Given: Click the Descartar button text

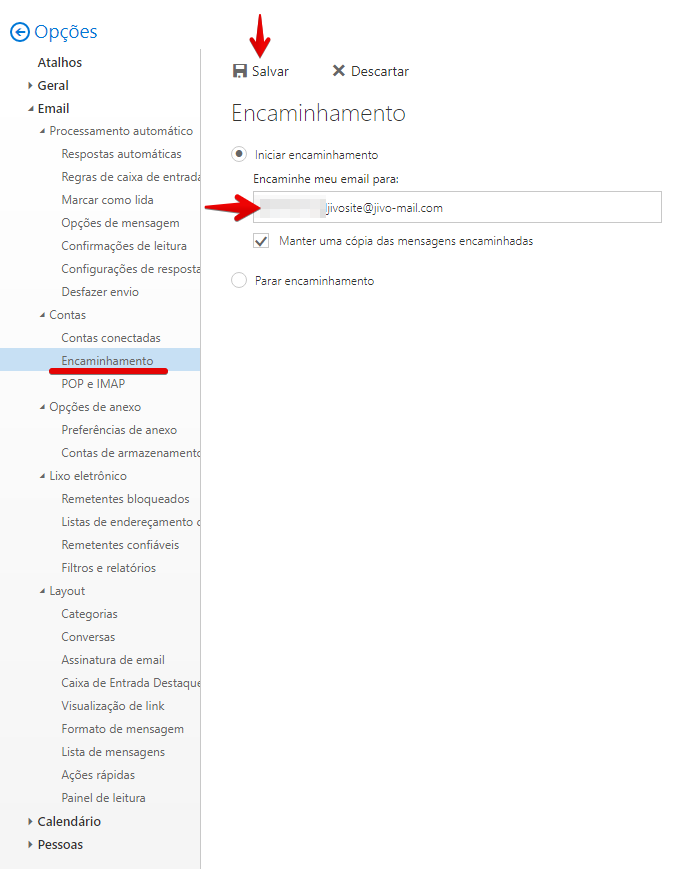Looking at the screenshot, I should click(380, 71).
